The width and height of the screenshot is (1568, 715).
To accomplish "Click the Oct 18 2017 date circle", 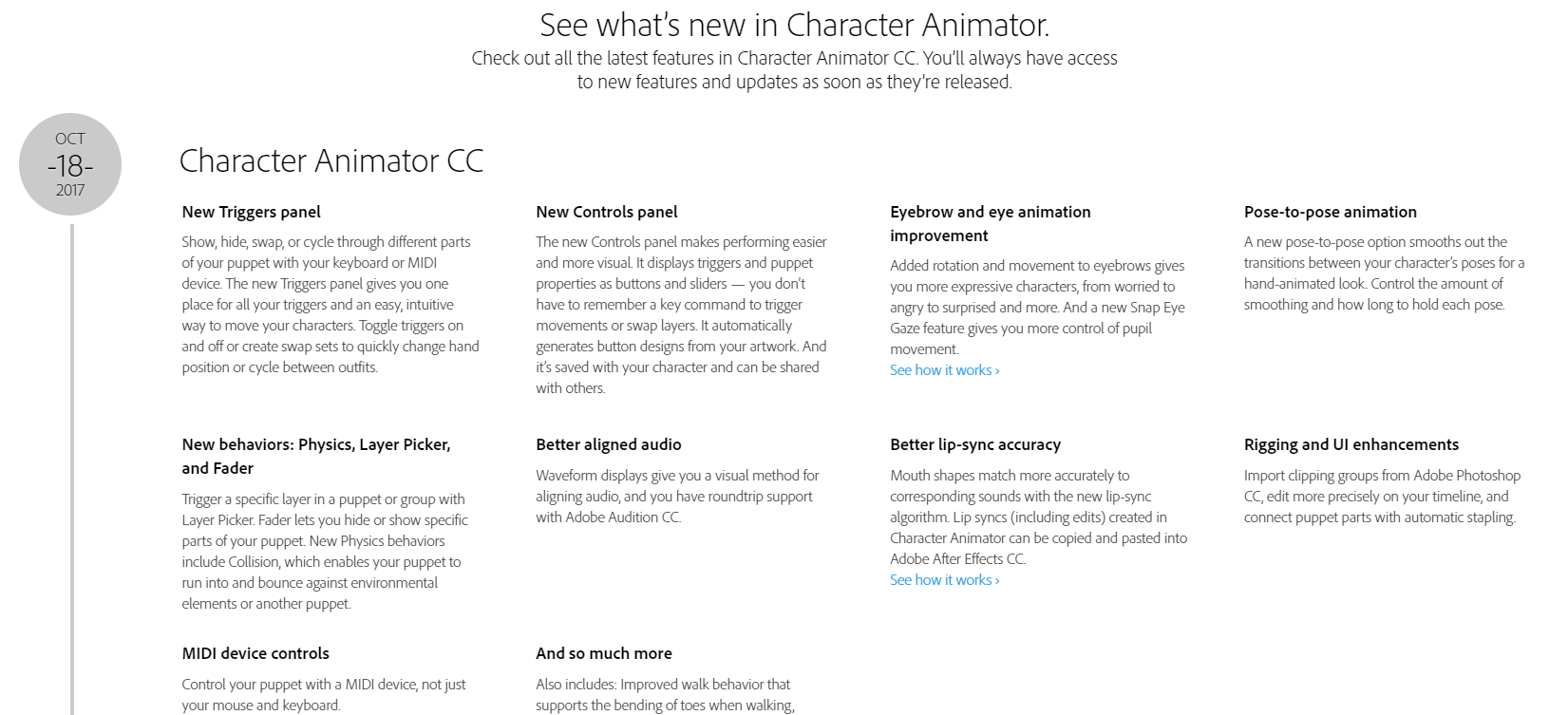I will 70,164.
